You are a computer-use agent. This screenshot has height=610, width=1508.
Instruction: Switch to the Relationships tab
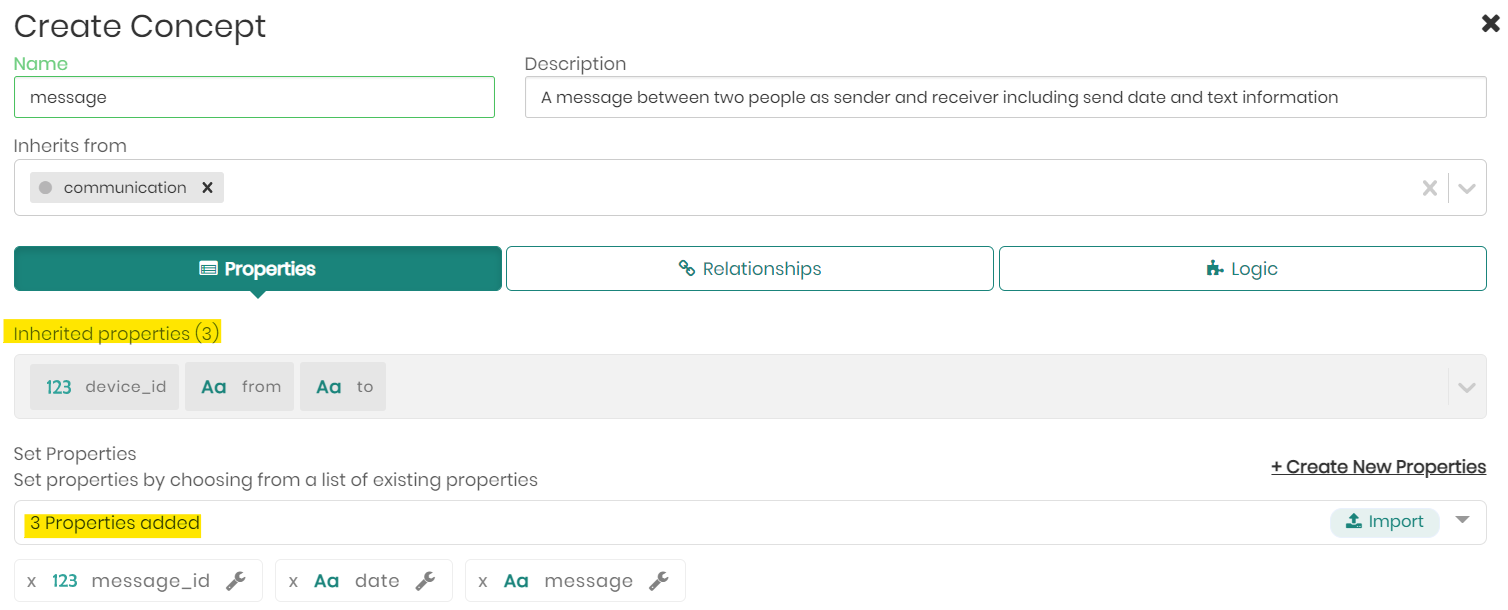(x=750, y=269)
